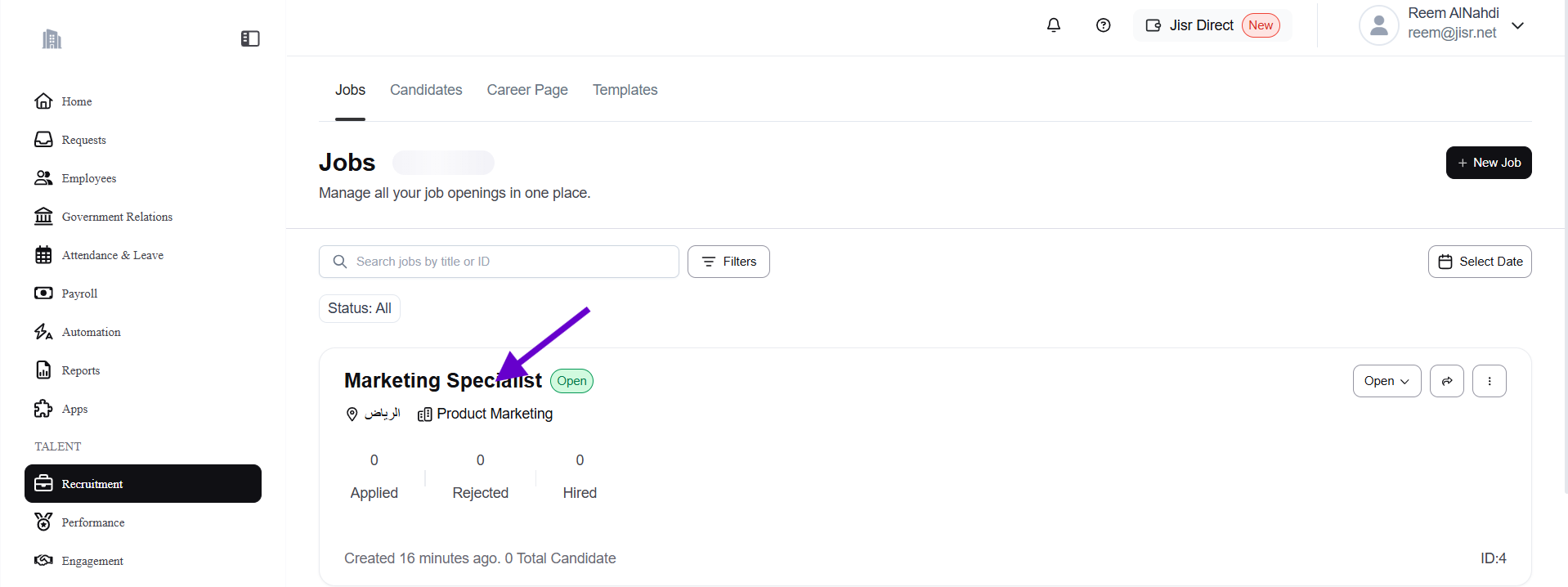Go to Payroll in sidebar
This screenshot has height=587, width=1568.
tap(79, 293)
